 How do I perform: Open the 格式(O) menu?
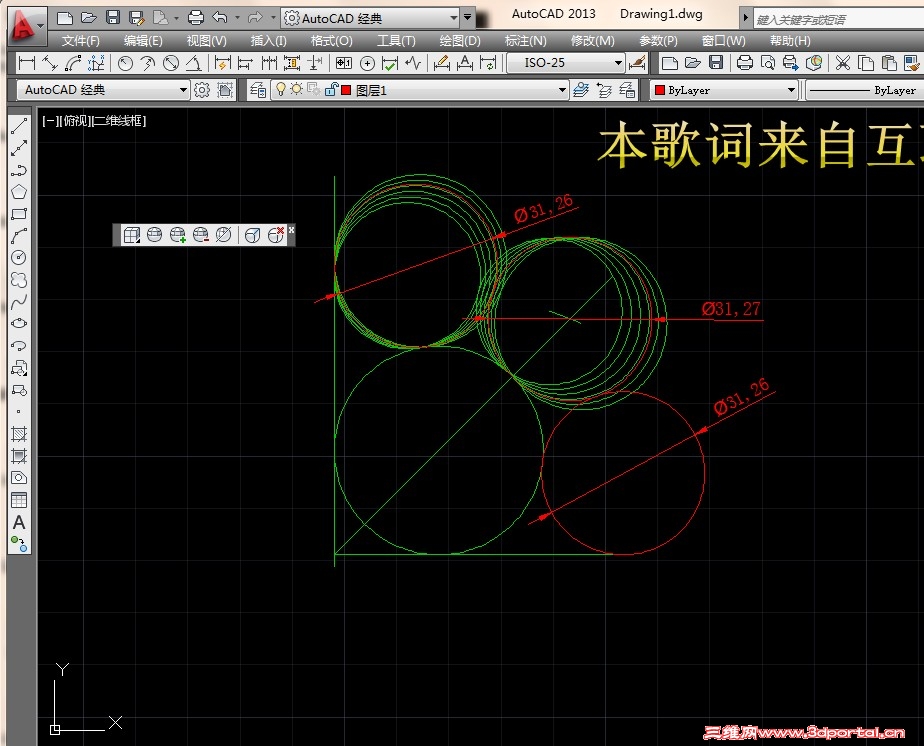[332, 41]
